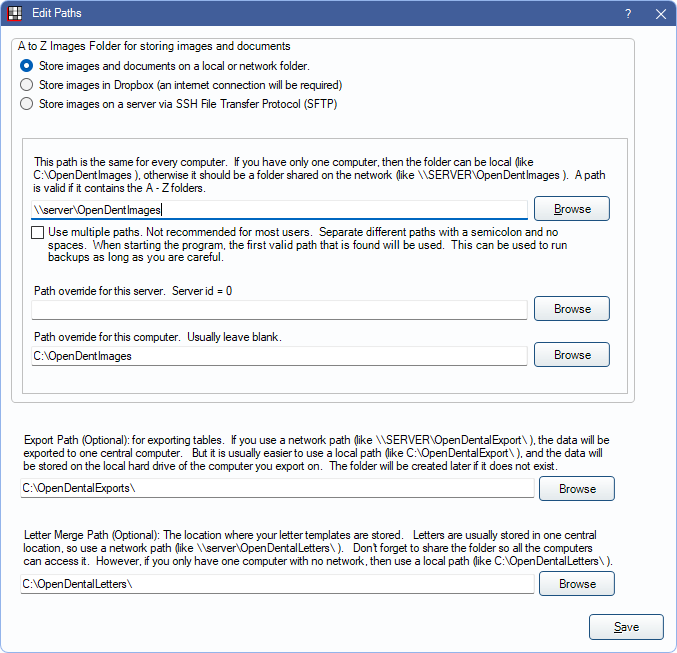Focus the empty server path override field

coord(279,310)
